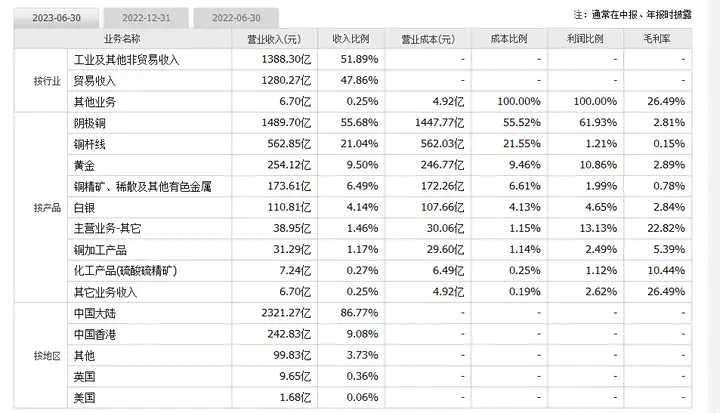Click the 利润比例 column header

(x=585, y=39)
